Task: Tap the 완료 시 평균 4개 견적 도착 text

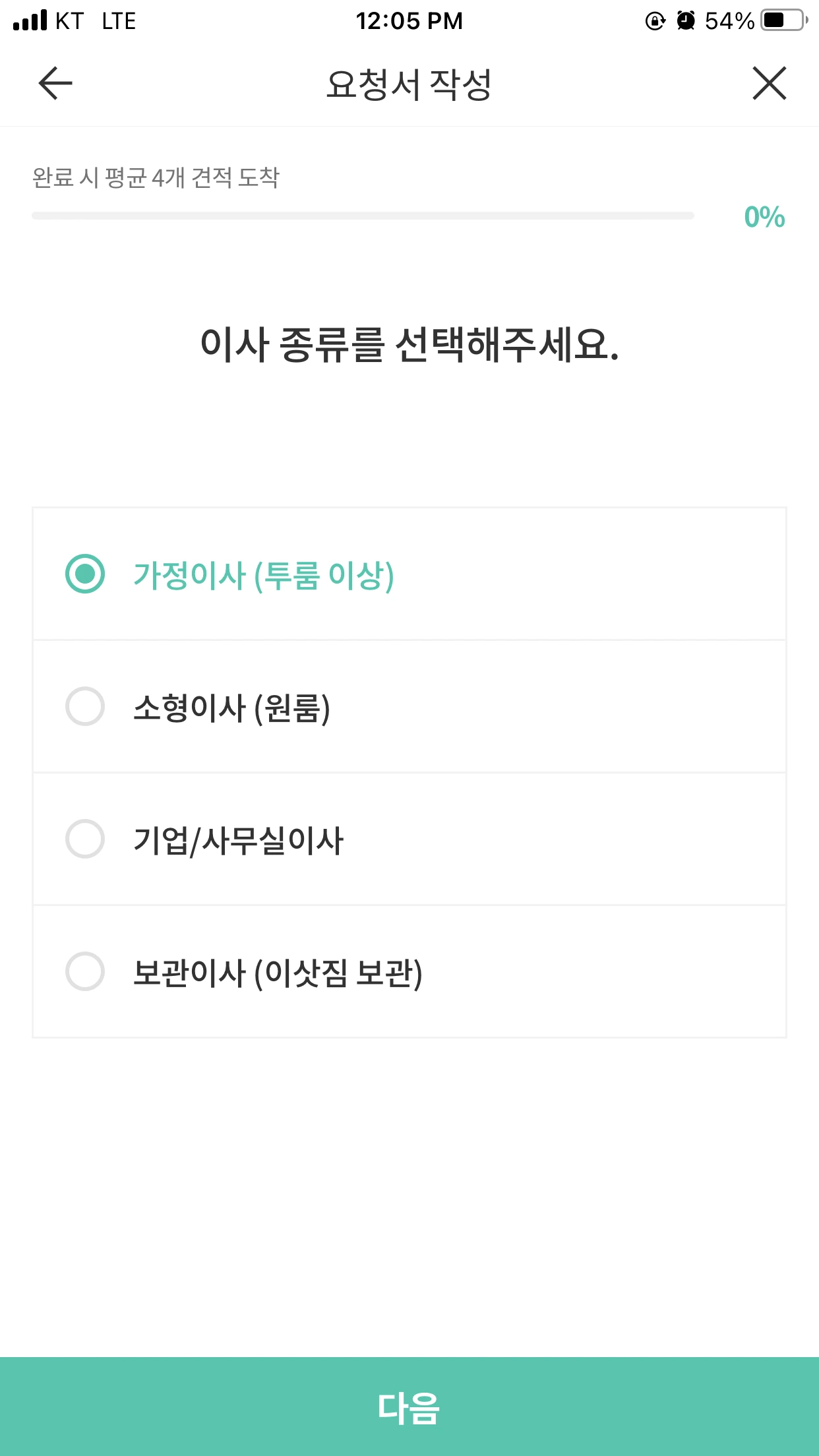Action: tap(156, 177)
